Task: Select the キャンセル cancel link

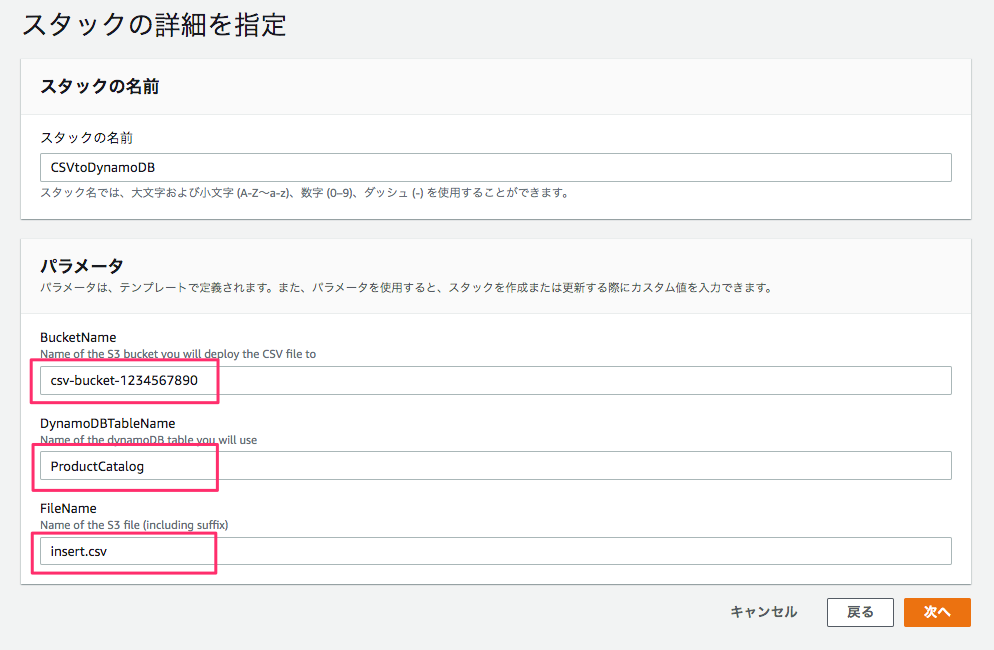Action: [762, 612]
